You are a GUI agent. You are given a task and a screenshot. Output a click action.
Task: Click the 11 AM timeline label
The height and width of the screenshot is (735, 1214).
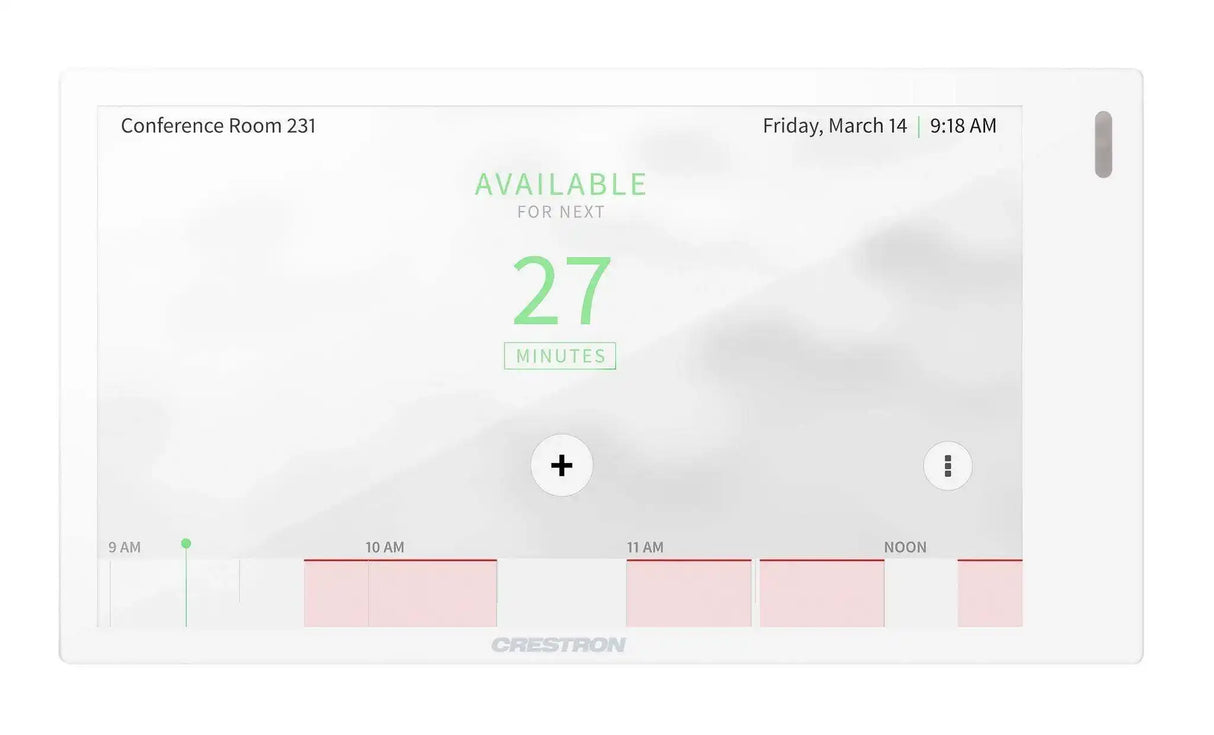coord(645,547)
